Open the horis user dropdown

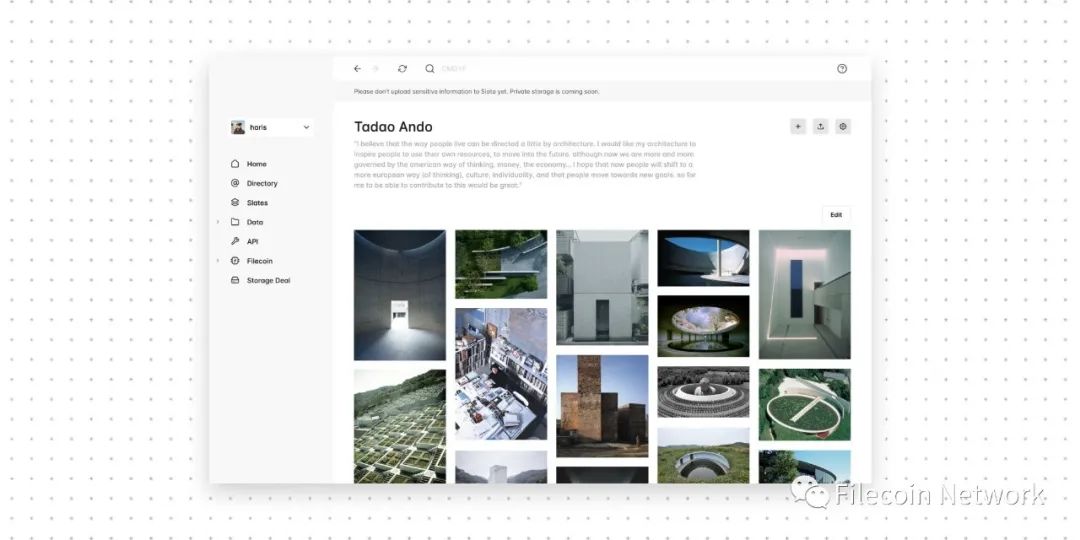271,127
